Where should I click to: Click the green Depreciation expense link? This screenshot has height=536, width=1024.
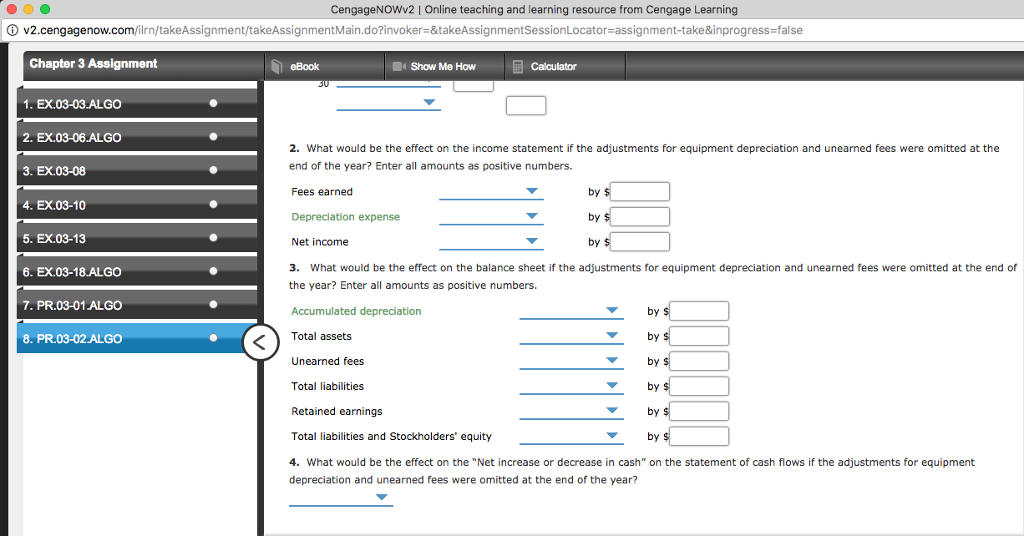click(x=345, y=217)
